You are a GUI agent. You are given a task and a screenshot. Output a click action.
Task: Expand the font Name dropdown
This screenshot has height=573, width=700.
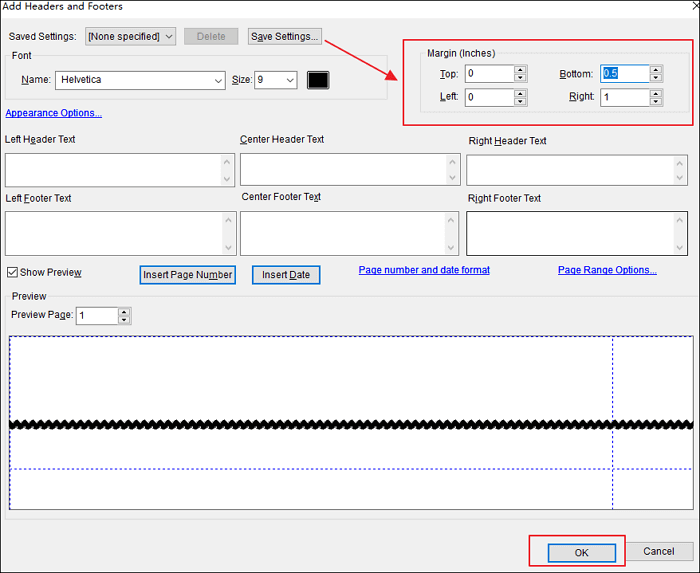tap(218, 80)
